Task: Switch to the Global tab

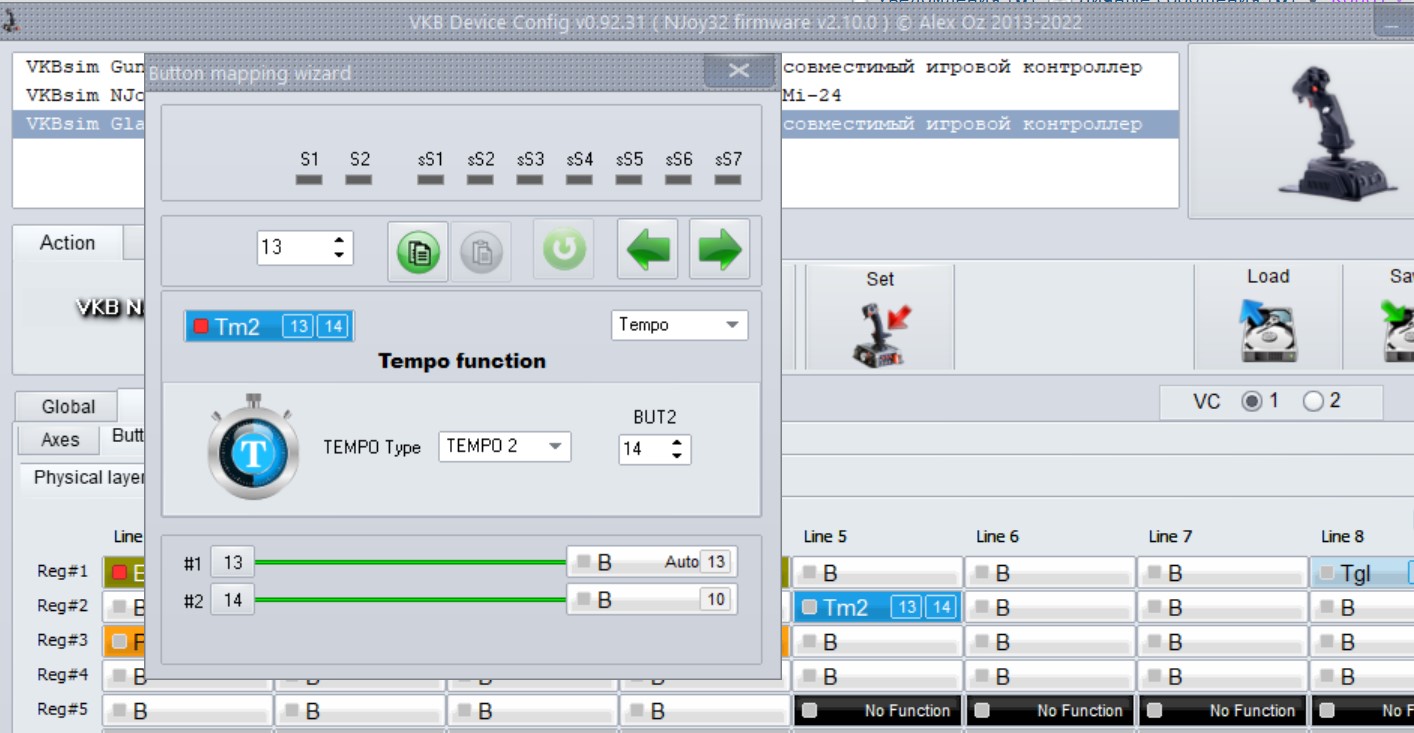Action: (68, 407)
